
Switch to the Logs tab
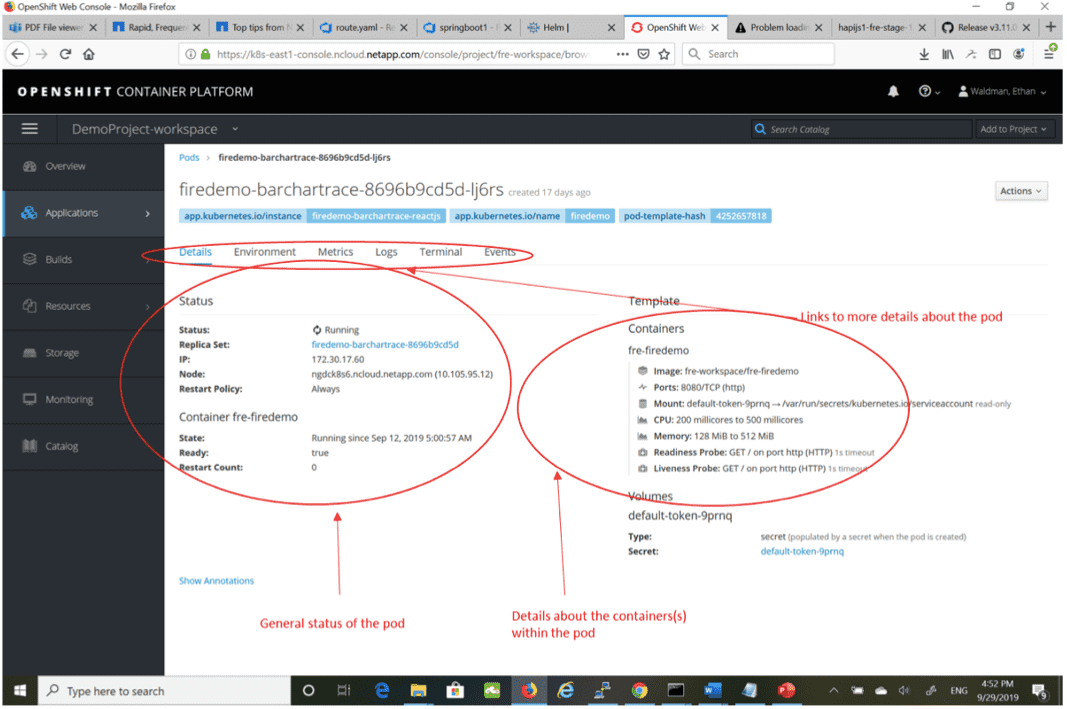pyautogui.click(x=386, y=252)
